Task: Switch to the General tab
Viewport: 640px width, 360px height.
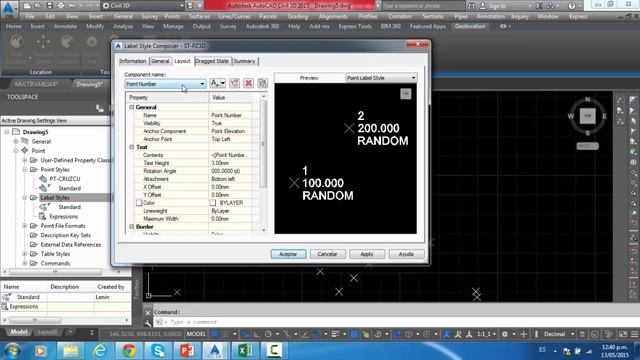Action: (160, 61)
